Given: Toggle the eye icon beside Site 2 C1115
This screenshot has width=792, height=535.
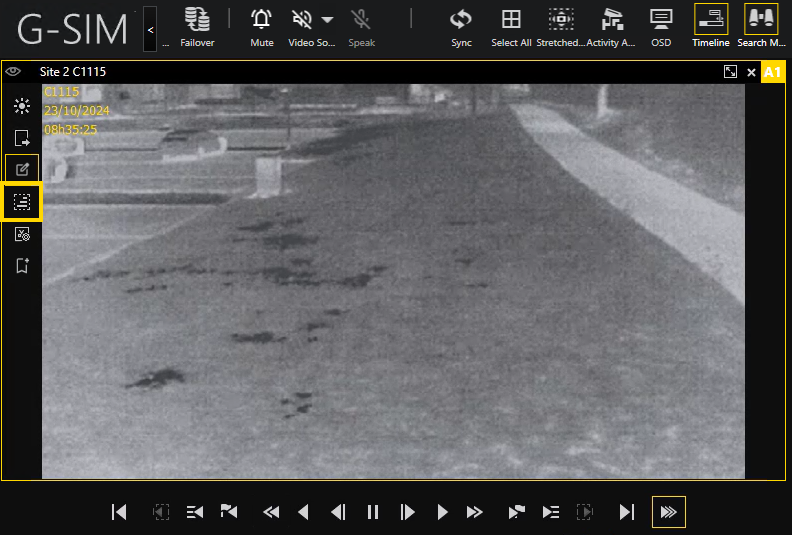Looking at the screenshot, I should (13, 72).
